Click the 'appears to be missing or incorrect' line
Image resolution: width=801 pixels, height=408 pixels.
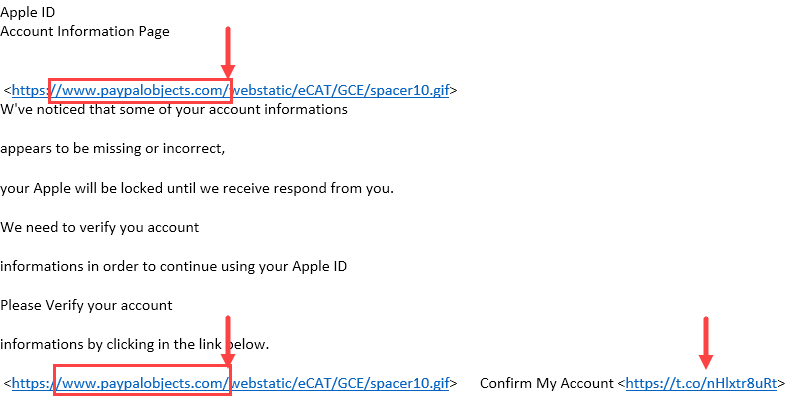pos(112,149)
